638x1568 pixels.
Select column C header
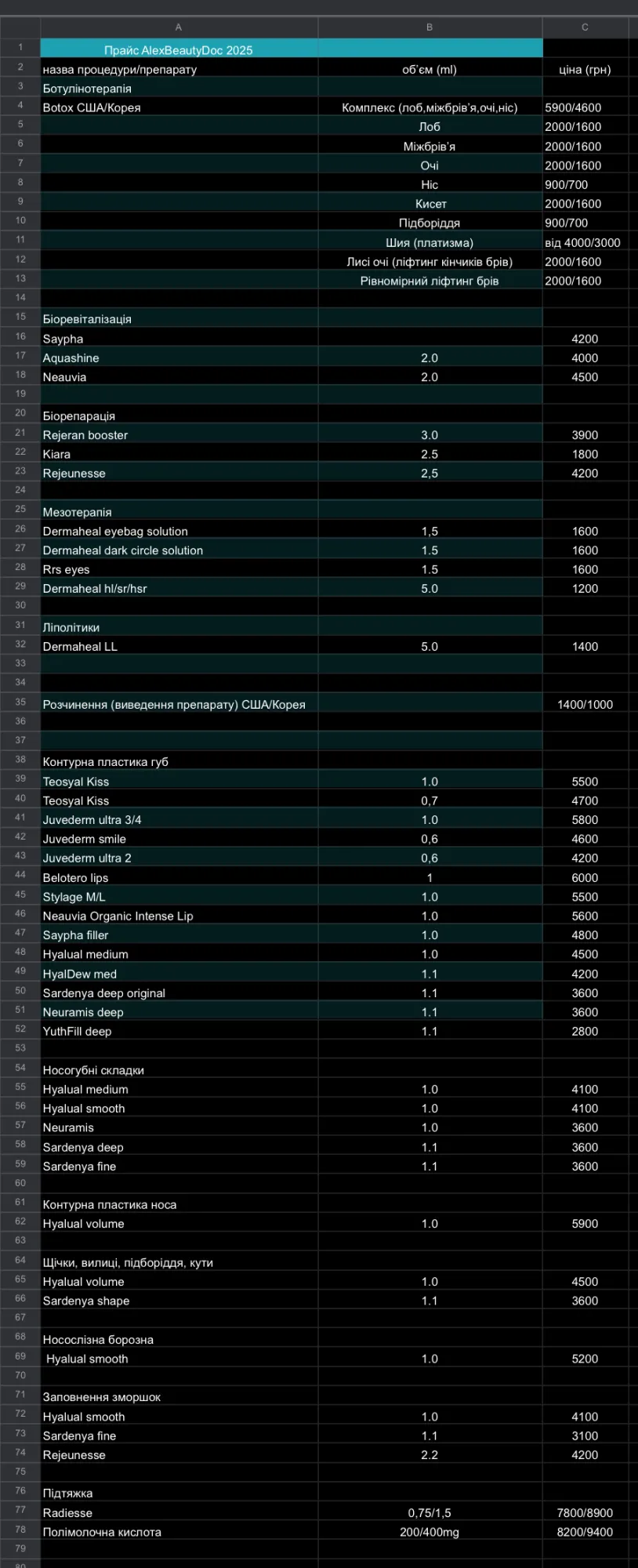click(x=585, y=27)
